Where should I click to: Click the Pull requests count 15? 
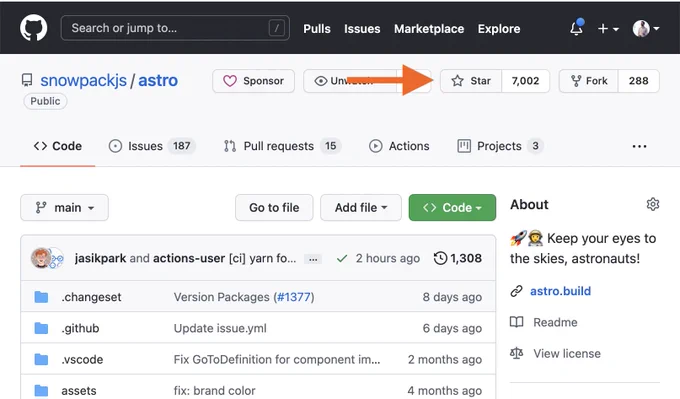click(x=330, y=146)
